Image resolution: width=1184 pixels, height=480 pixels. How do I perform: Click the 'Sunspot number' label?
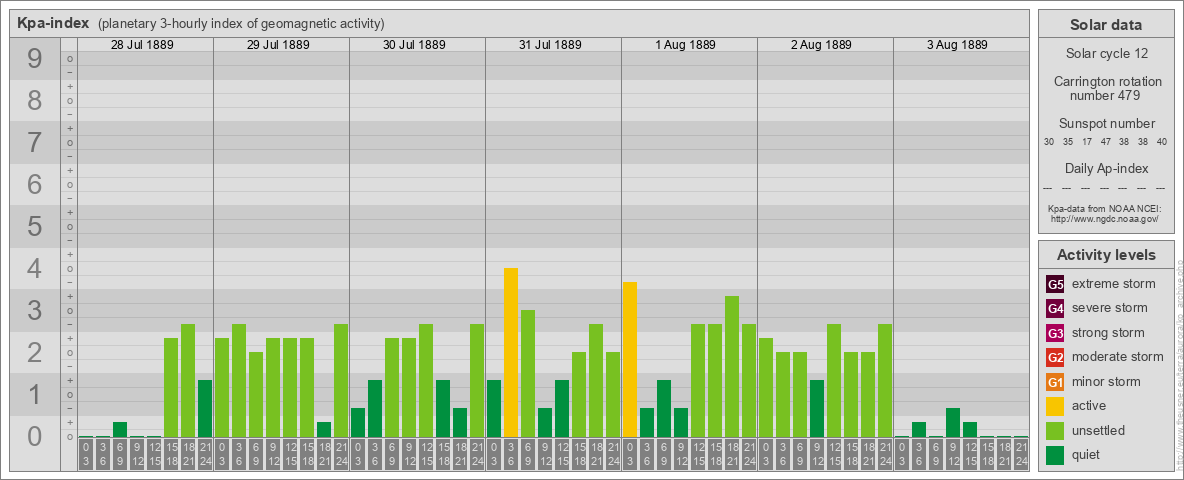tap(1107, 124)
